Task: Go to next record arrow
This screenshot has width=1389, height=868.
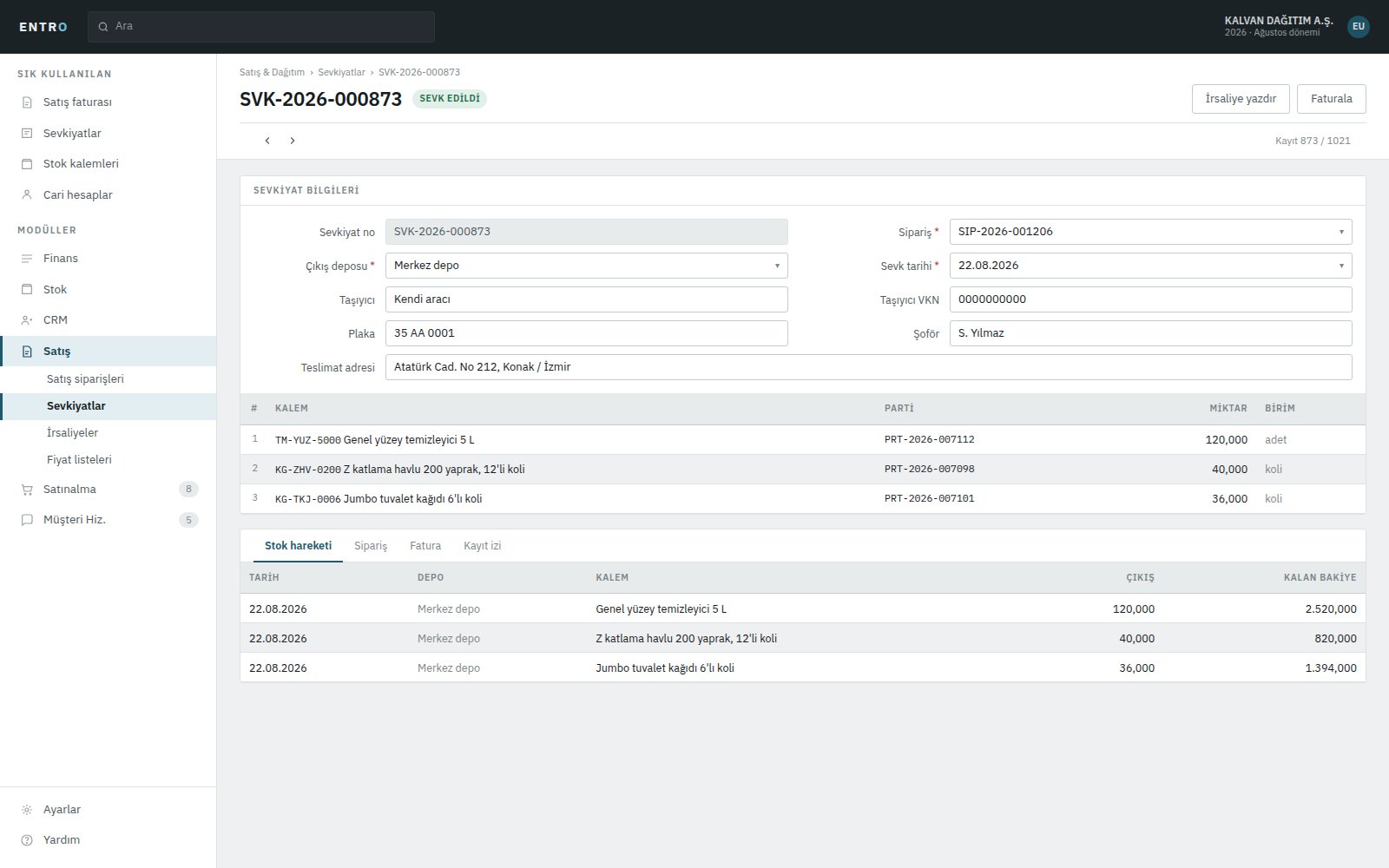Action: [x=293, y=141]
